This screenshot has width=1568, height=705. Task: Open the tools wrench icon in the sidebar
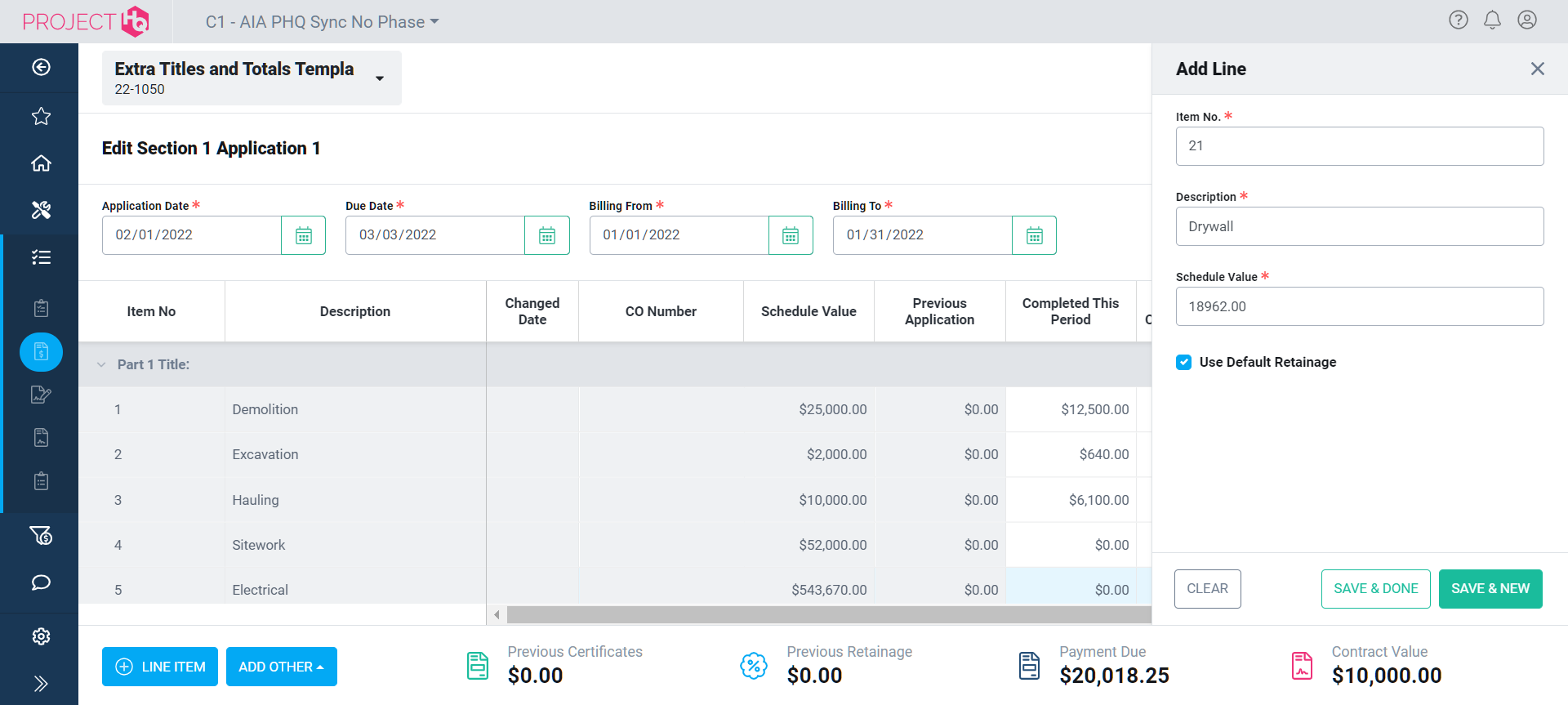pos(41,210)
